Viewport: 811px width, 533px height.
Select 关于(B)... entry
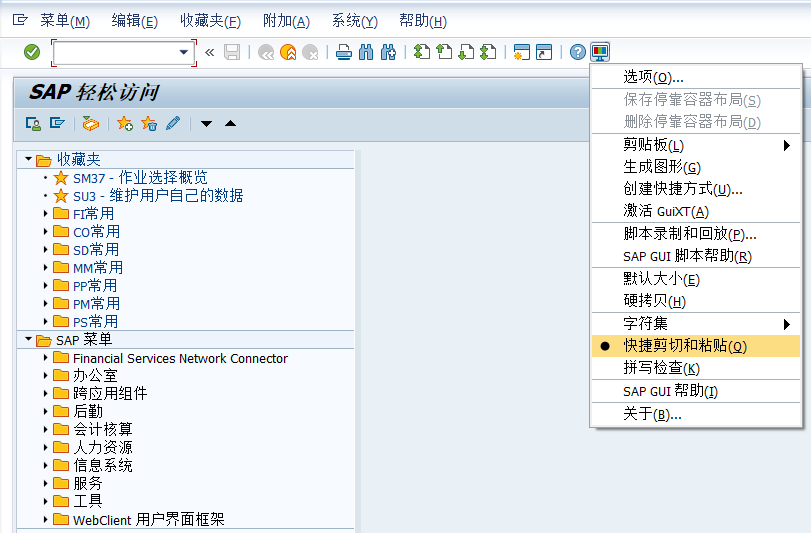(696, 414)
